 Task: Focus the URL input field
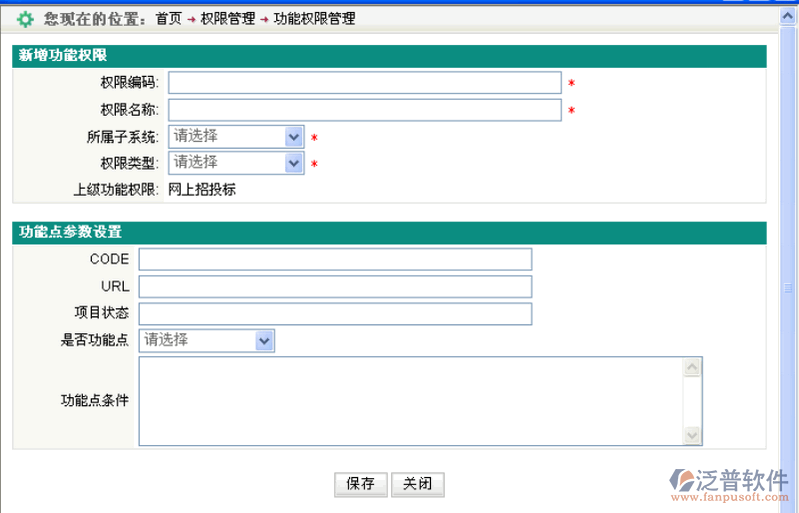(335, 287)
